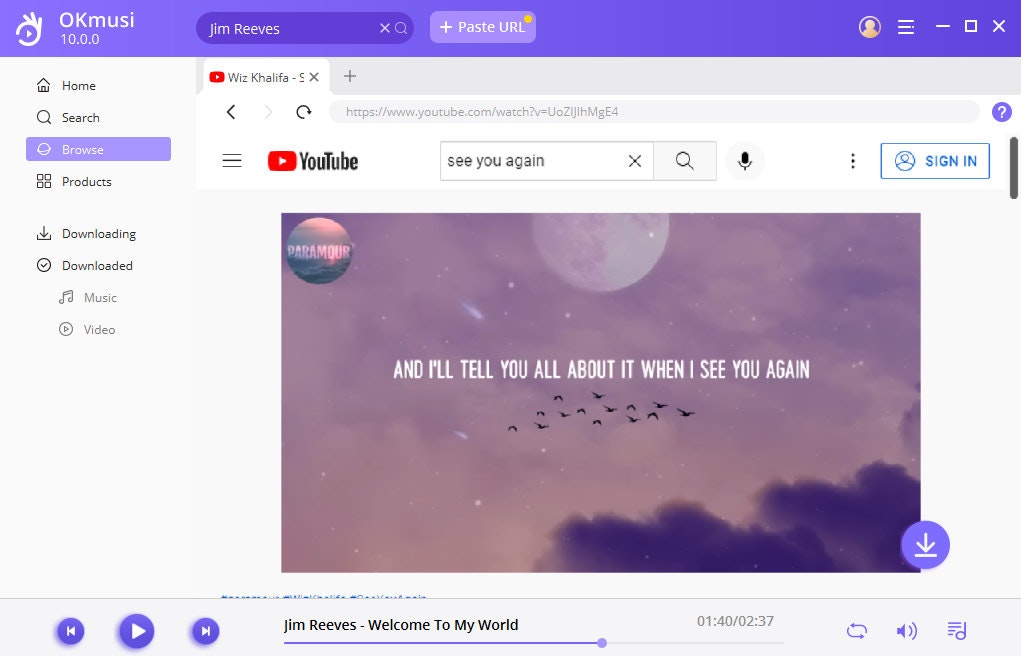
Task: Open YouTube guide hamburger menu
Action: pyautogui.click(x=232, y=160)
